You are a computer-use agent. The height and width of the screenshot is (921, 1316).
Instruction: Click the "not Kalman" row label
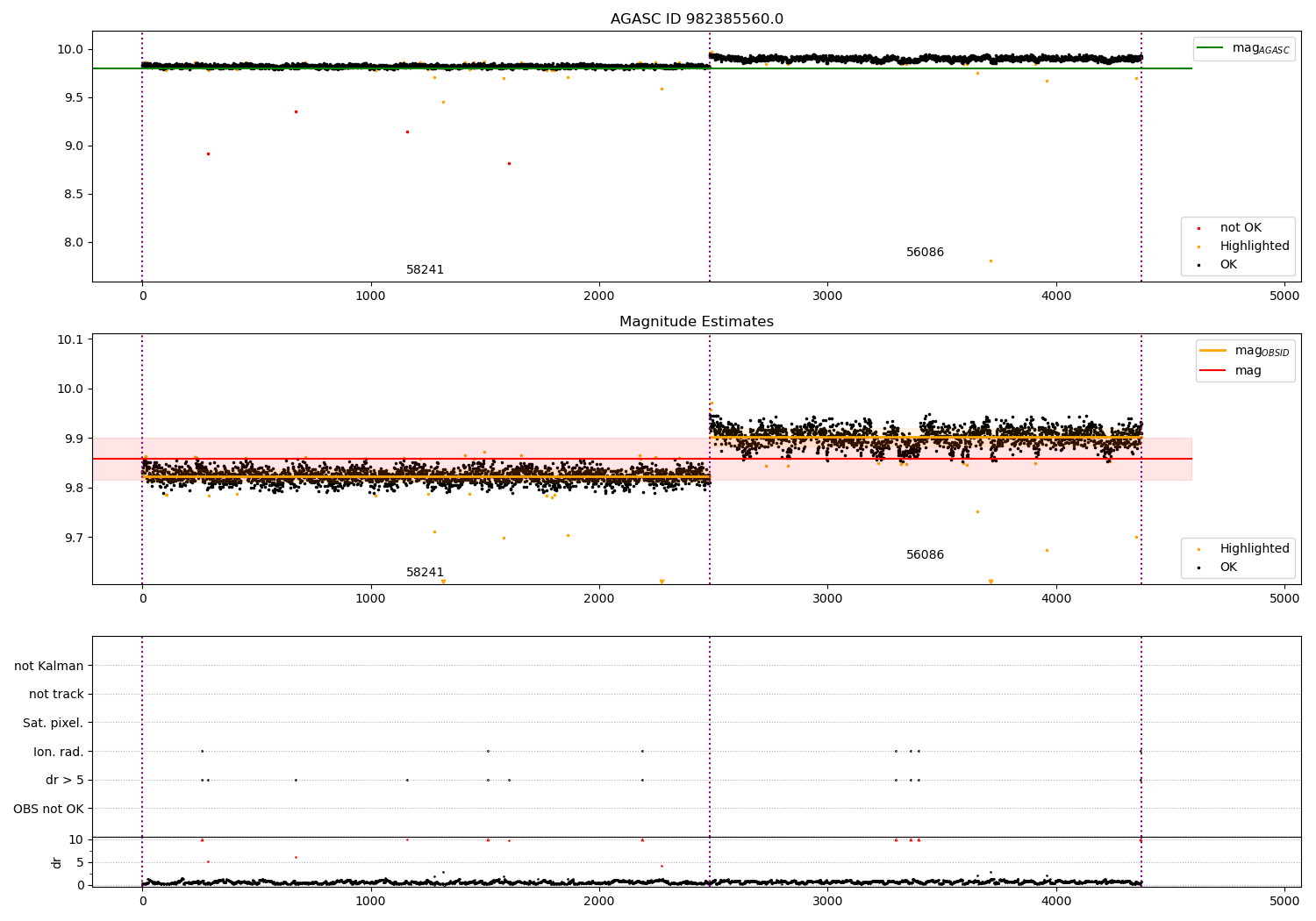point(49,667)
